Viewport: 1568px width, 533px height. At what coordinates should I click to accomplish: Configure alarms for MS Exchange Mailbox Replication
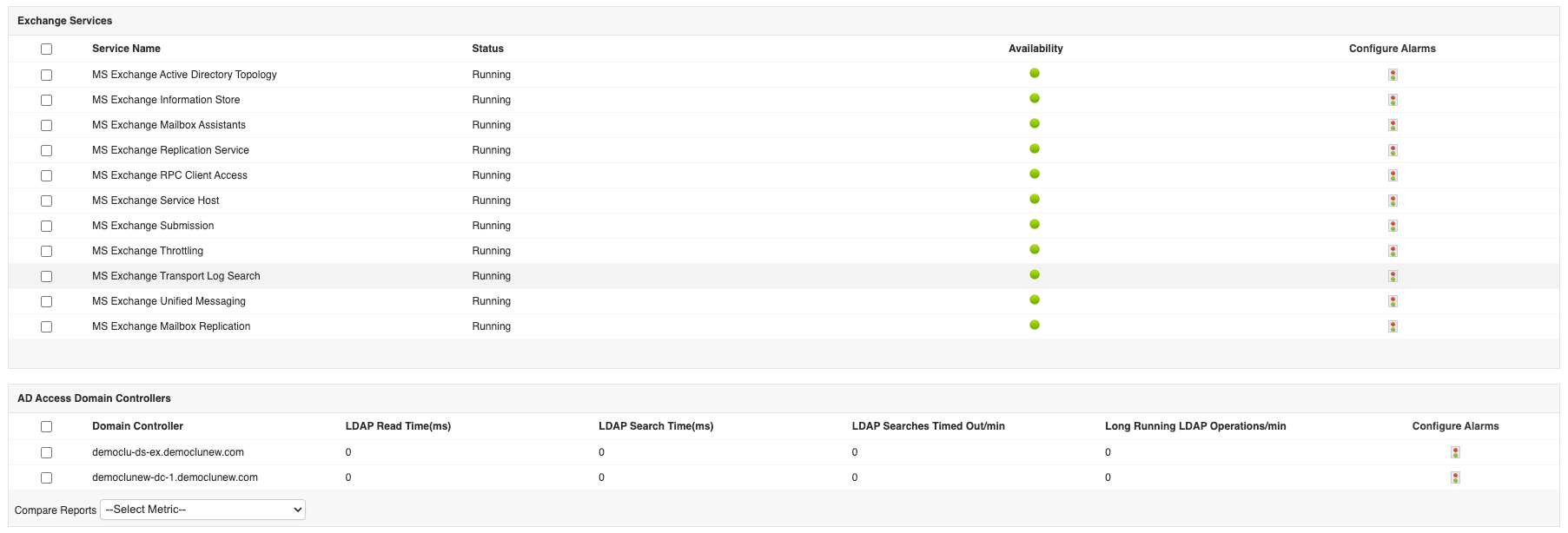pyautogui.click(x=1393, y=326)
